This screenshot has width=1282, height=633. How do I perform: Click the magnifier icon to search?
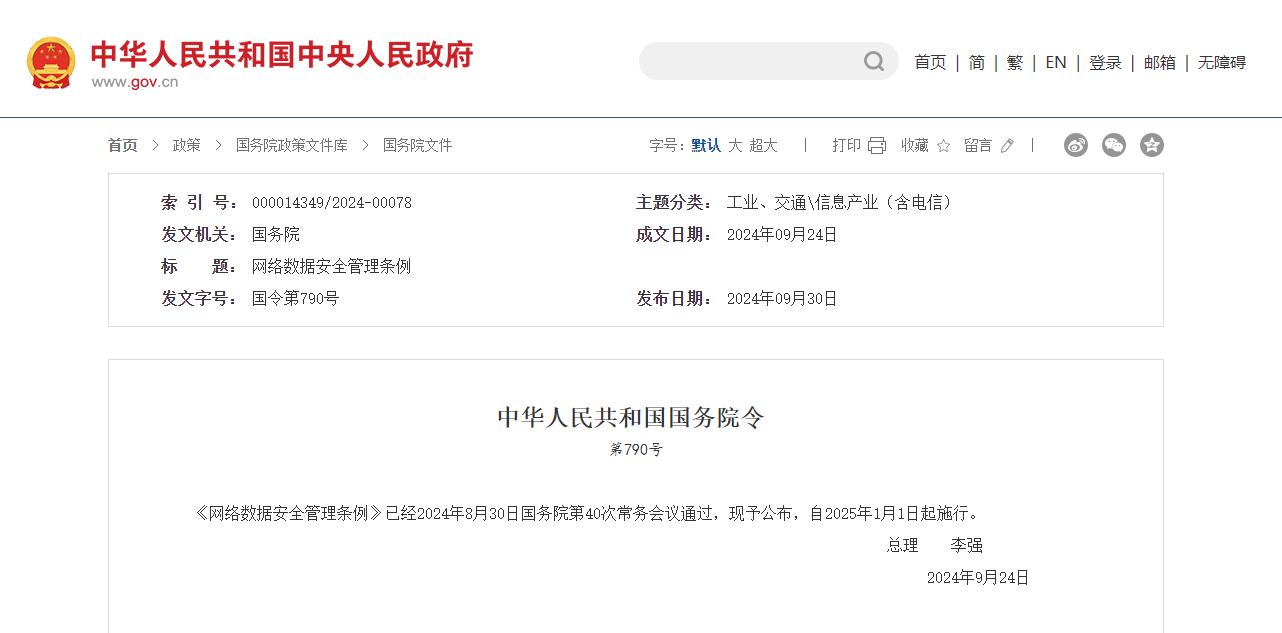point(873,61)
